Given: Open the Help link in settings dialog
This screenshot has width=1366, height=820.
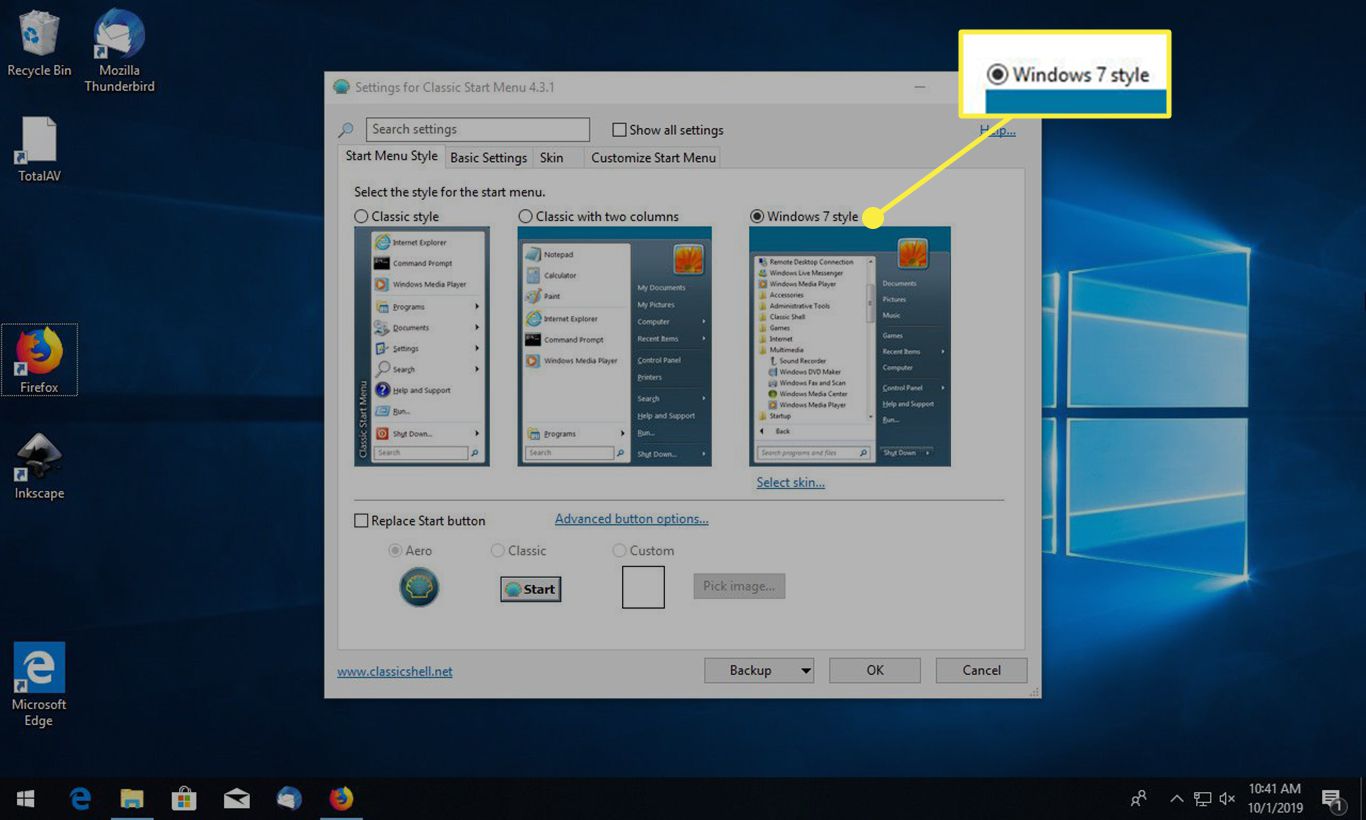Looking at the screenshot, I should [x=997, y=130].
